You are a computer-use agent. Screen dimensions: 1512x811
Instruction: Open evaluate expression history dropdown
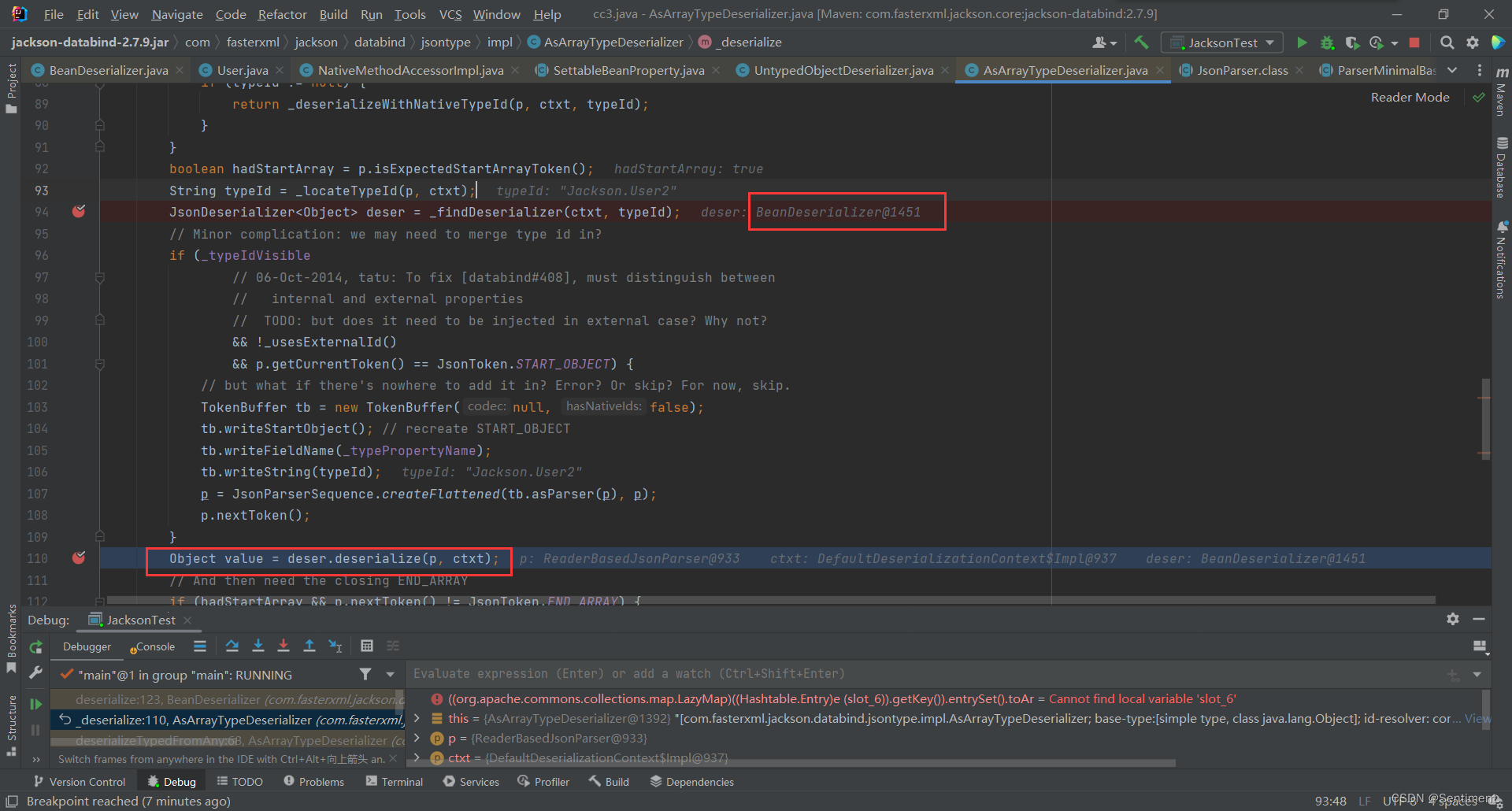click(1477, 674)
